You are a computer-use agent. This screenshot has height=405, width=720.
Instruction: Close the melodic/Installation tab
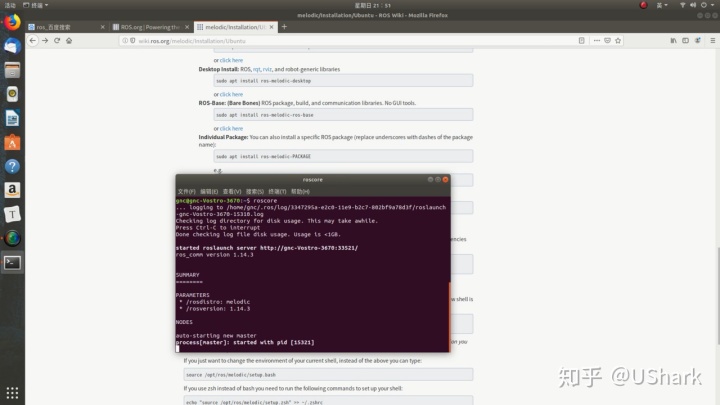coord(271,27)
